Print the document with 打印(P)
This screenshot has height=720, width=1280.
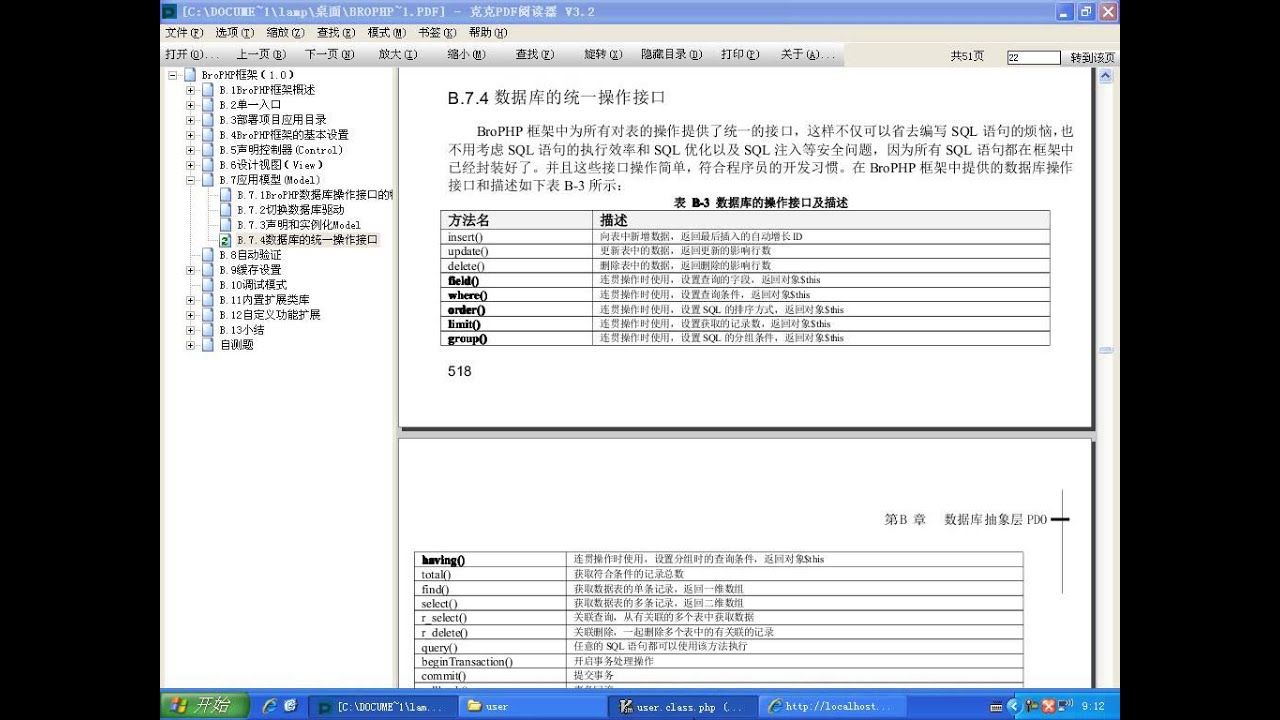point(740,55)
